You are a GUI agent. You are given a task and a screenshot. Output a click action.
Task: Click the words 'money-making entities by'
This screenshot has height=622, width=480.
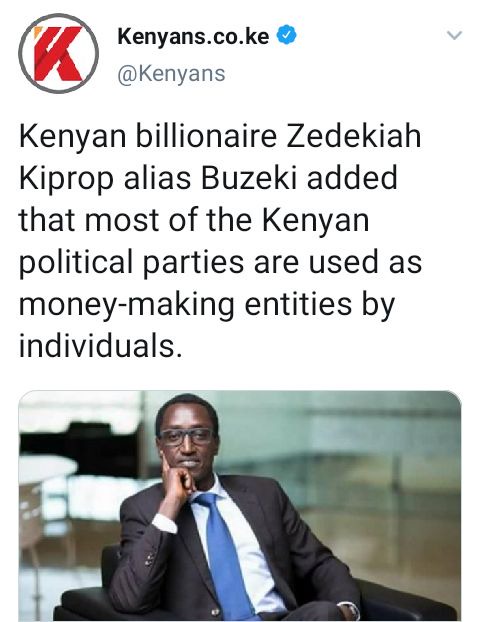click(x=207, y=305)
